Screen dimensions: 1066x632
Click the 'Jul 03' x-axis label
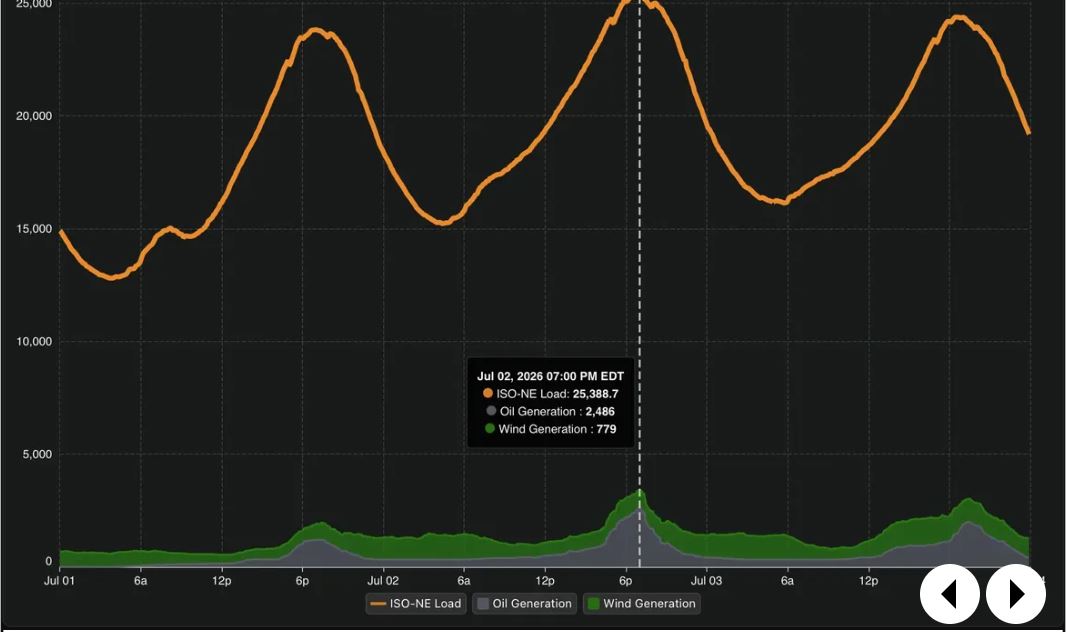[706, 580]
